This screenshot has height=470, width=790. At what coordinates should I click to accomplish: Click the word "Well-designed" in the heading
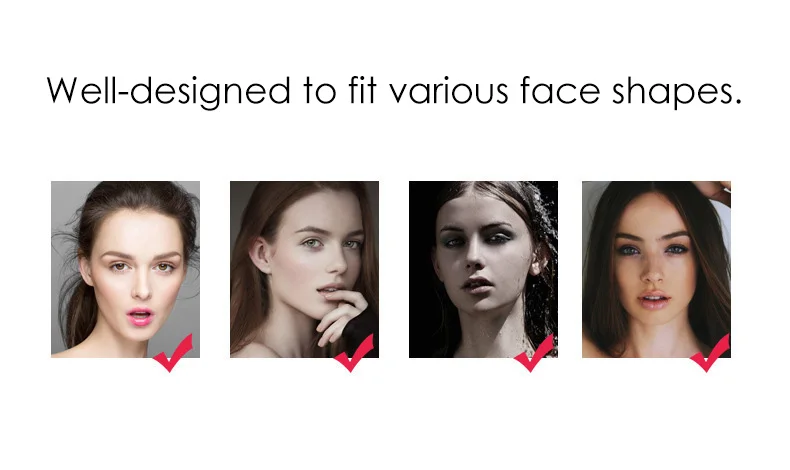169,92
